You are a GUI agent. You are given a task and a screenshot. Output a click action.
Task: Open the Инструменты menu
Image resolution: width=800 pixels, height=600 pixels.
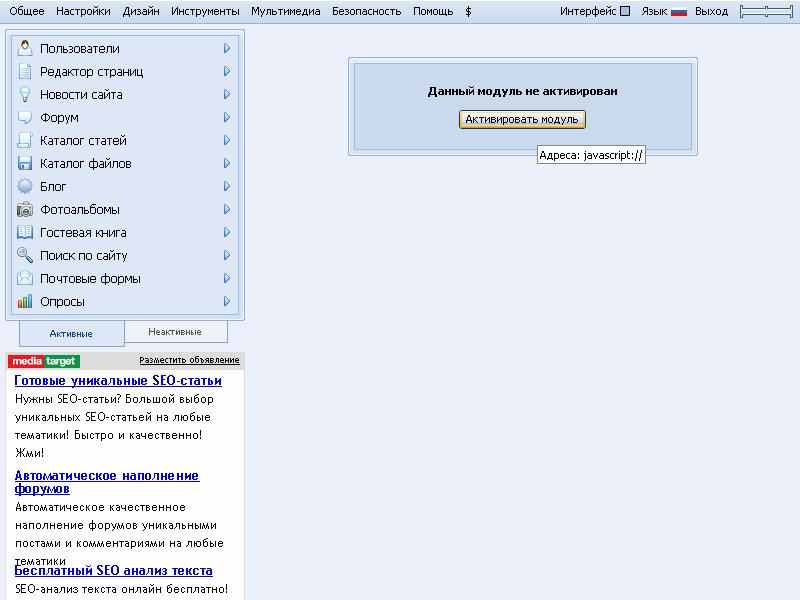point(205,11)
